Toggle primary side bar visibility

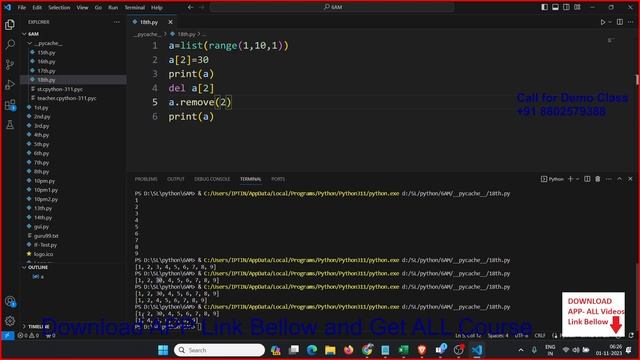(544, 7)
